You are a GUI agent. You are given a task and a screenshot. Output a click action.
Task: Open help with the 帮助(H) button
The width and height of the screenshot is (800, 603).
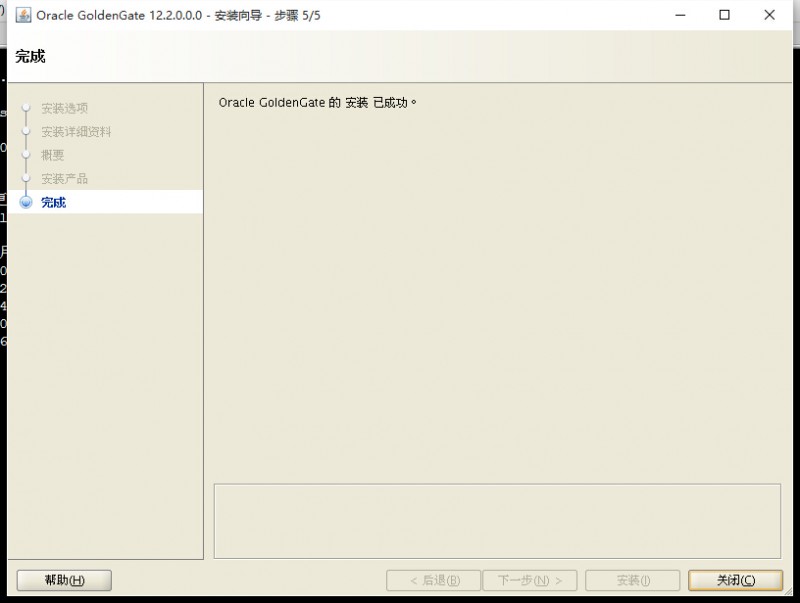pyautogui.click(x=63, y=580)
